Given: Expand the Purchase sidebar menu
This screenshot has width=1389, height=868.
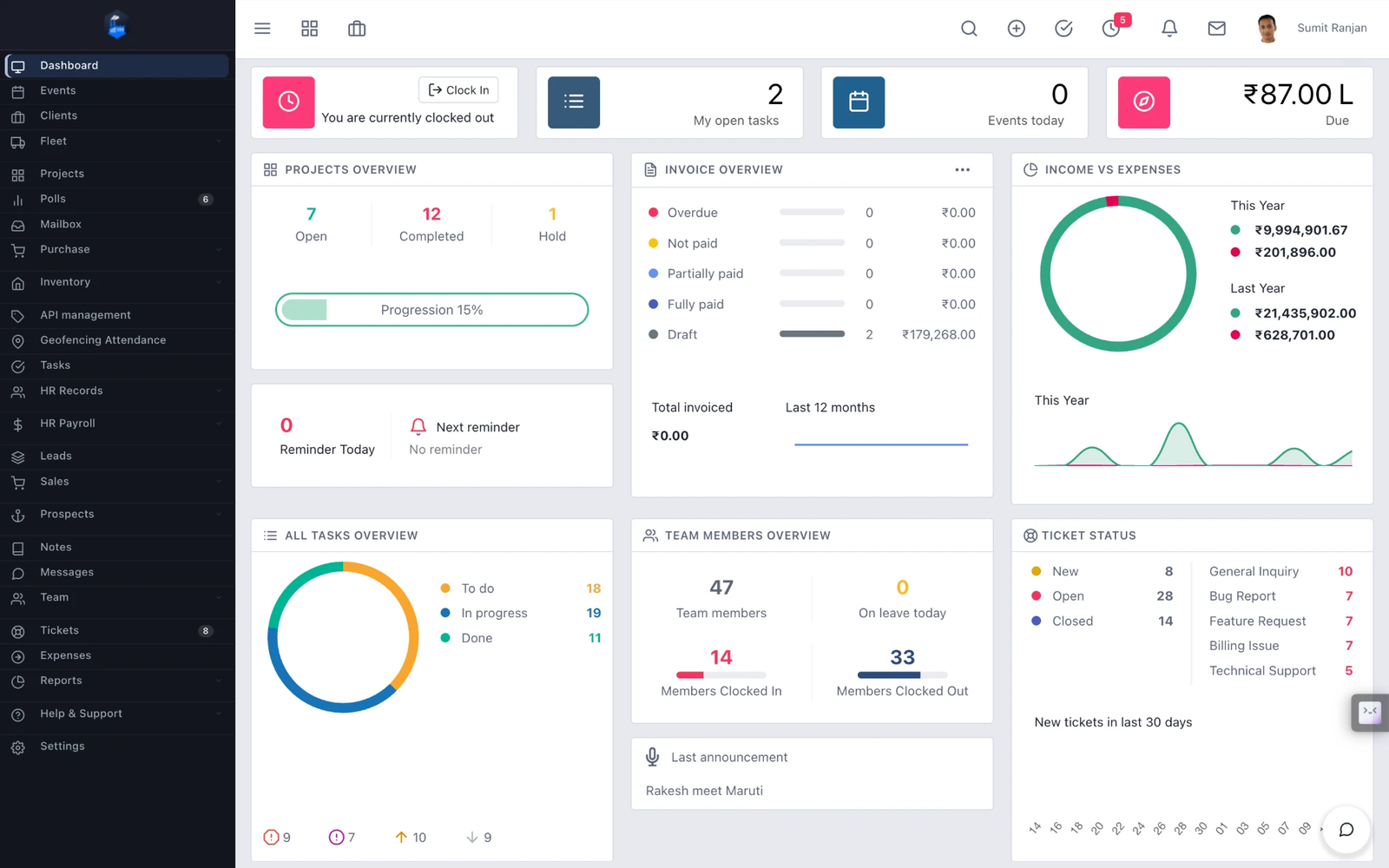Looking at the screenshot, I should click(x=117, y=250).
